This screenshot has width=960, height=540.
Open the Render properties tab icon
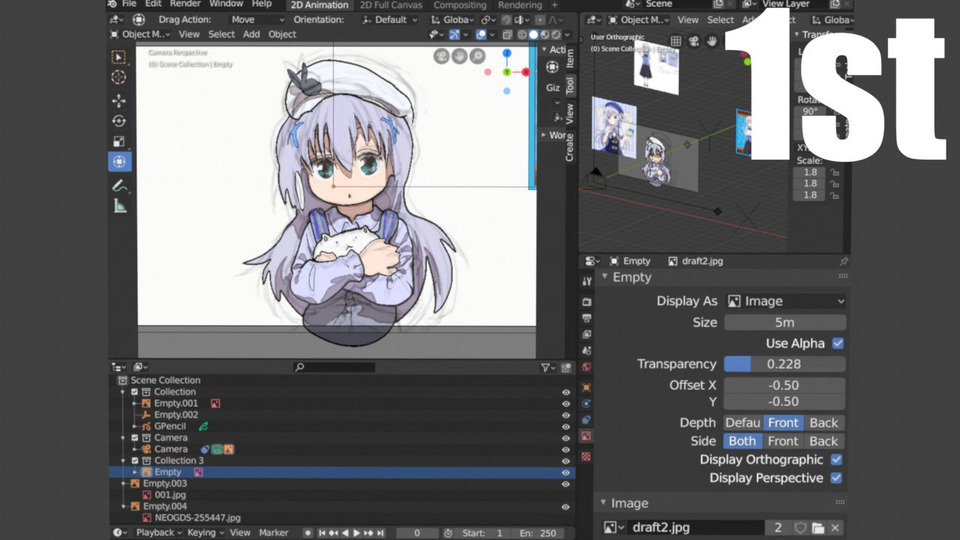click(x=587, y=302)
